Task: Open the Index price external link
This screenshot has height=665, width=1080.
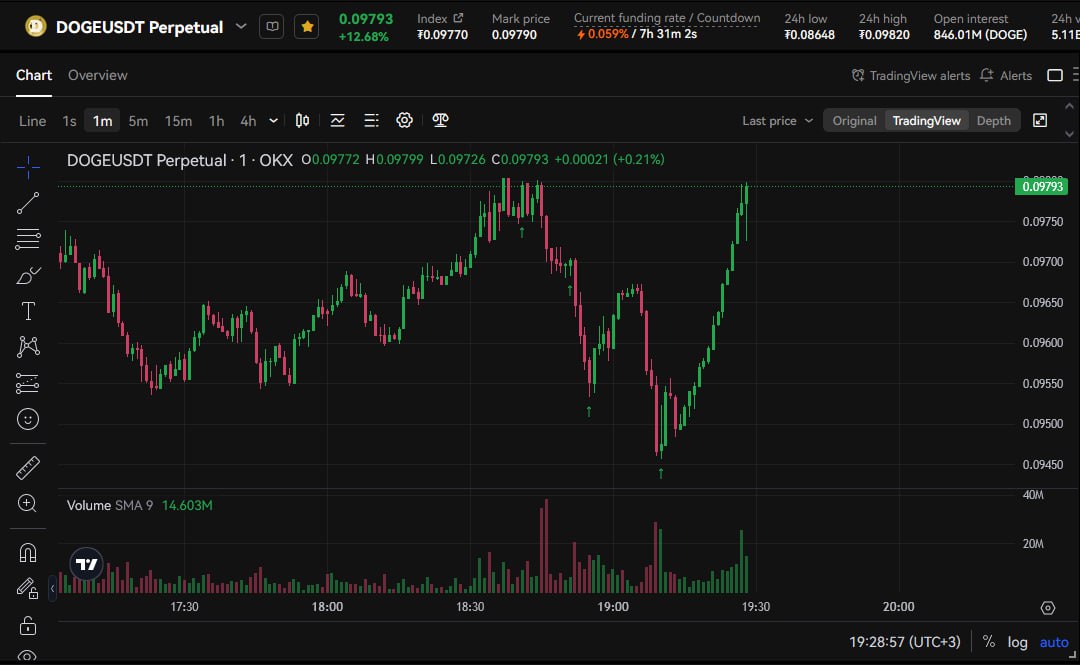Action: coord(458,18)
